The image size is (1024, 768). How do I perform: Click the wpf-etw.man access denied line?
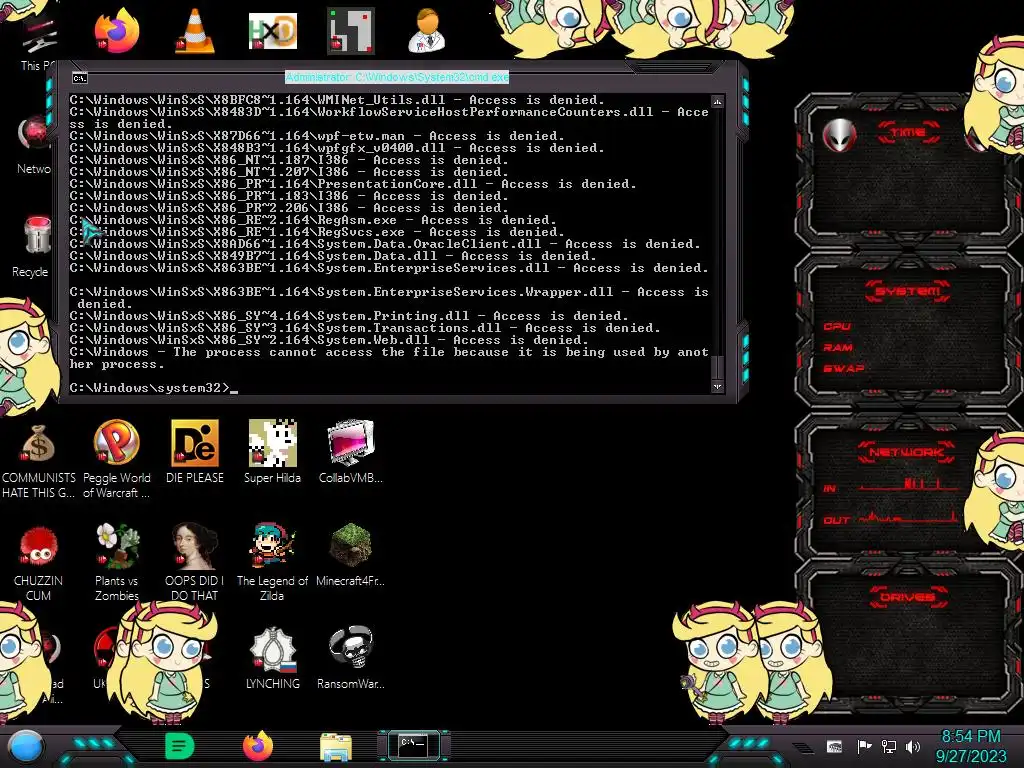317,136
